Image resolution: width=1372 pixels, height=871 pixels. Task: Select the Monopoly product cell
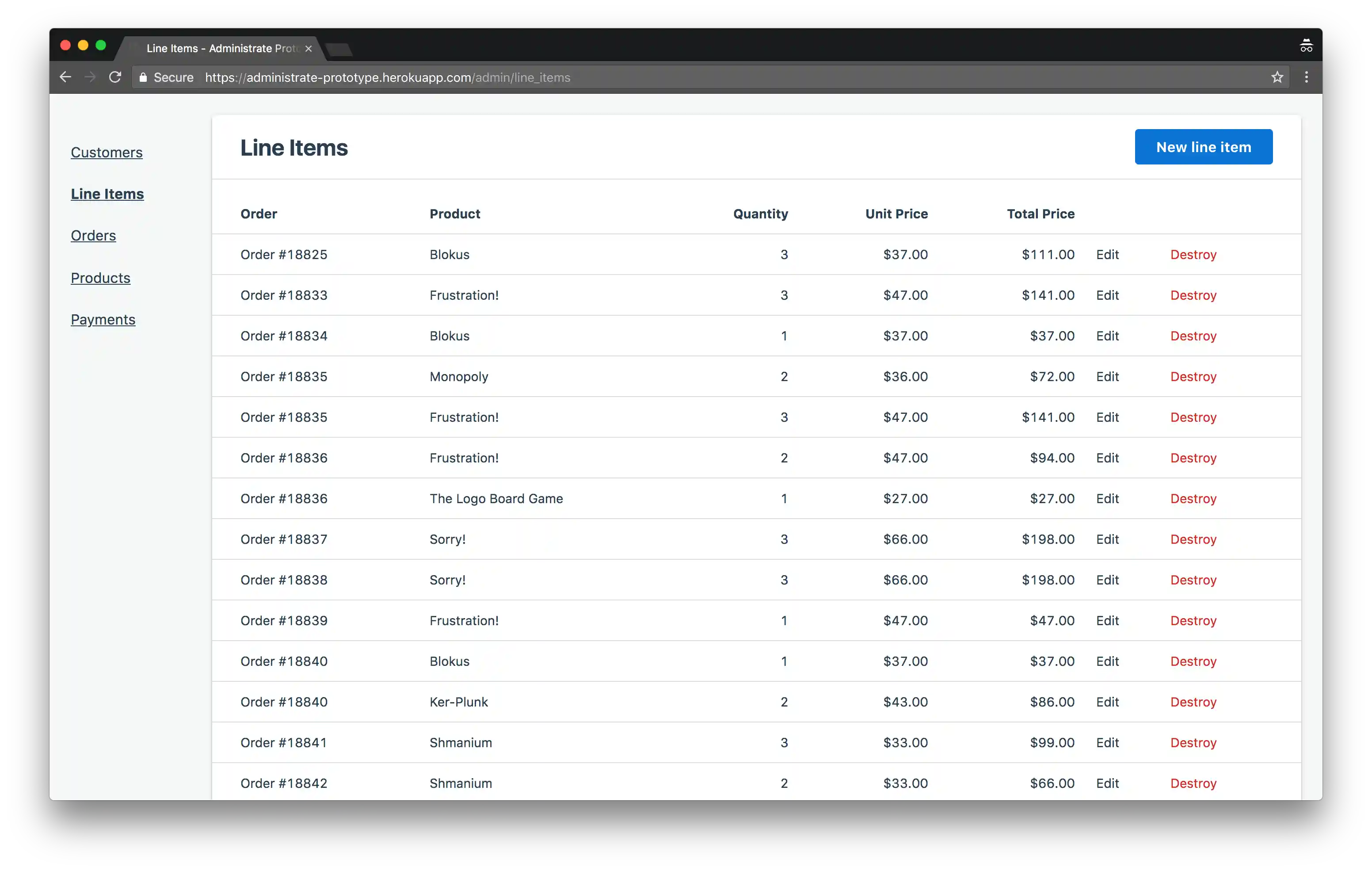coord(459,377)
